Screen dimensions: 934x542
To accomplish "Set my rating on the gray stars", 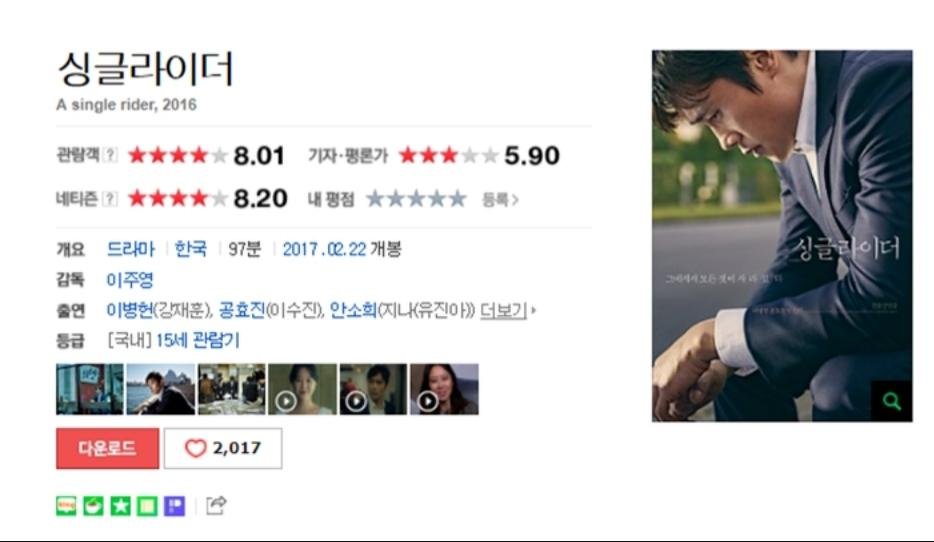I will click(416, 199).
